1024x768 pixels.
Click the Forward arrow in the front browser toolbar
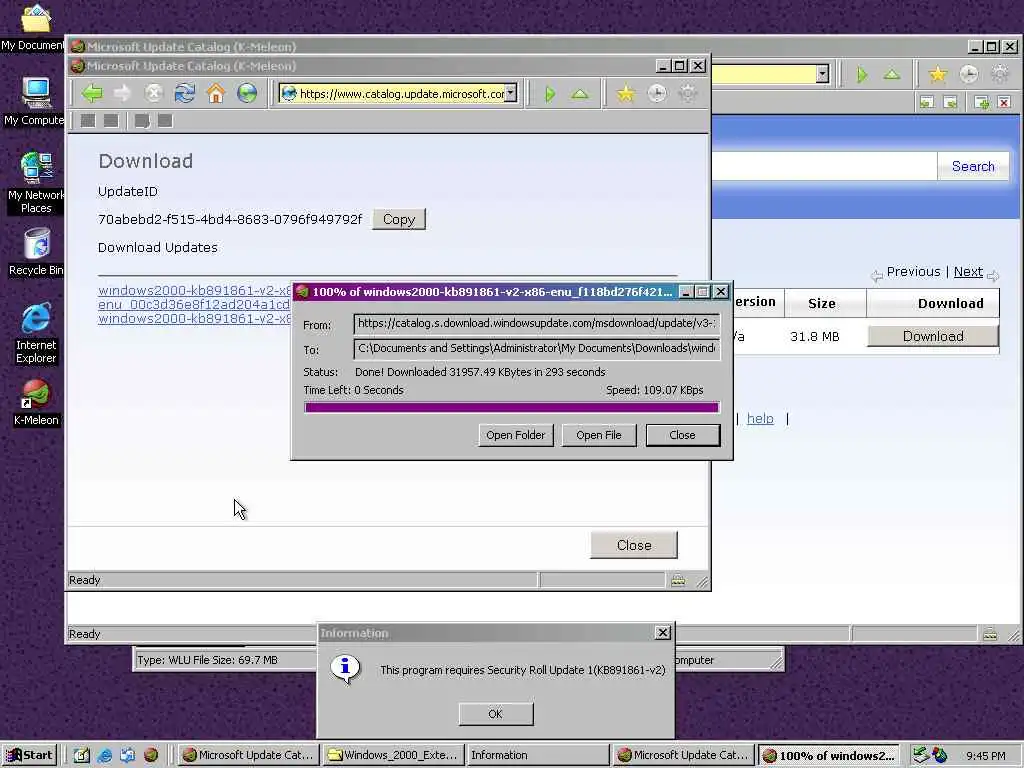point(122,93)
